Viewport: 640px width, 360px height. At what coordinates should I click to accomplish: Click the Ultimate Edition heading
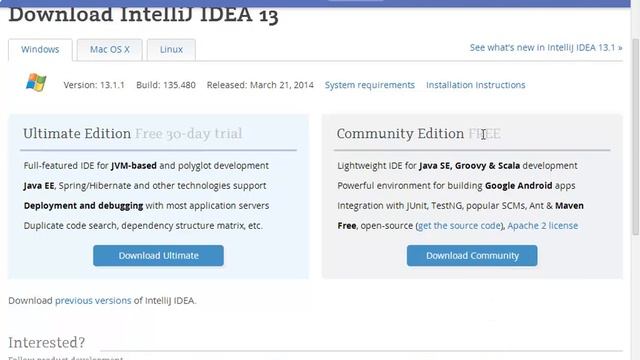77,133
